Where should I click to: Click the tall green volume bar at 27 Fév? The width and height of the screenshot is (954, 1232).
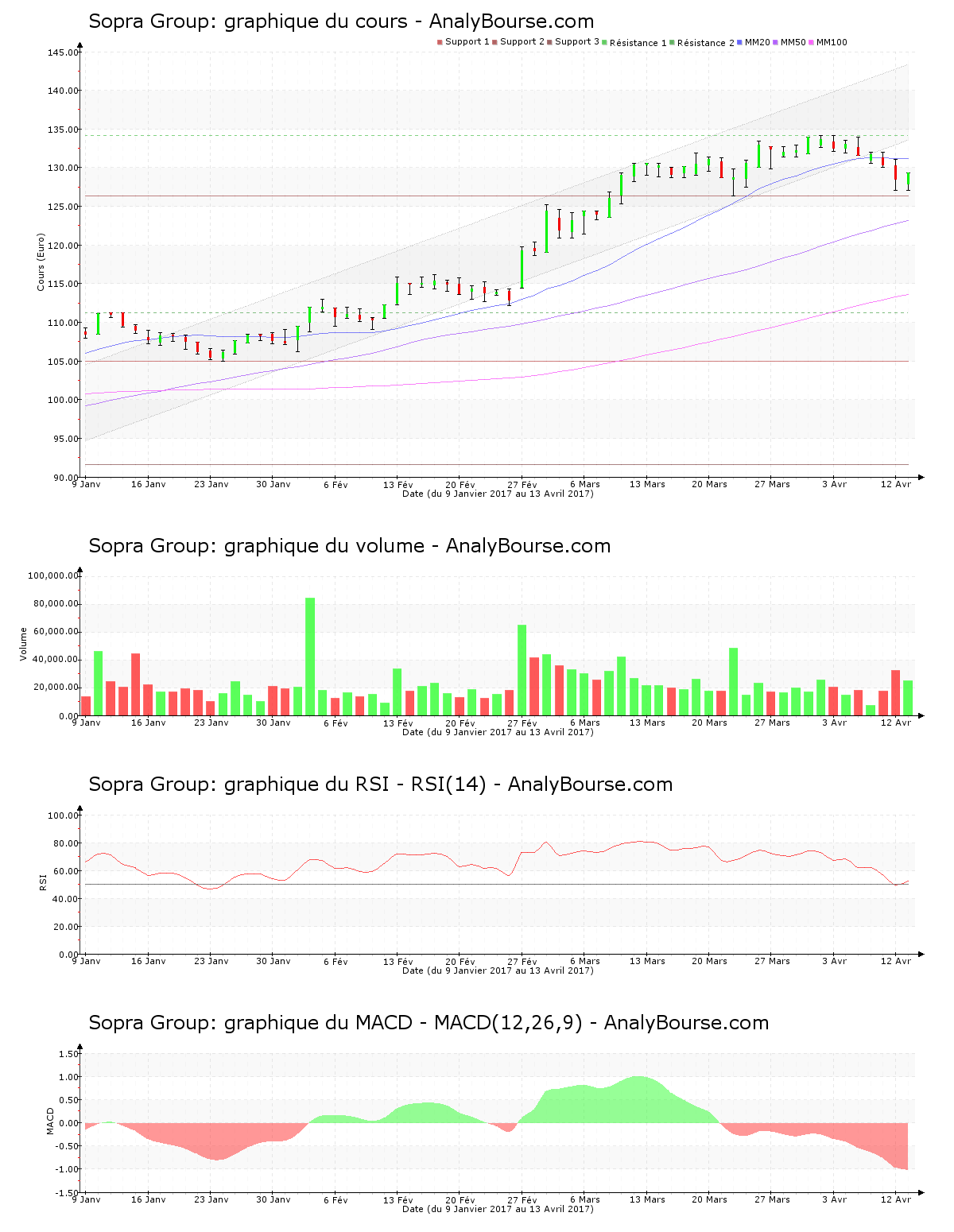[522, 670]
